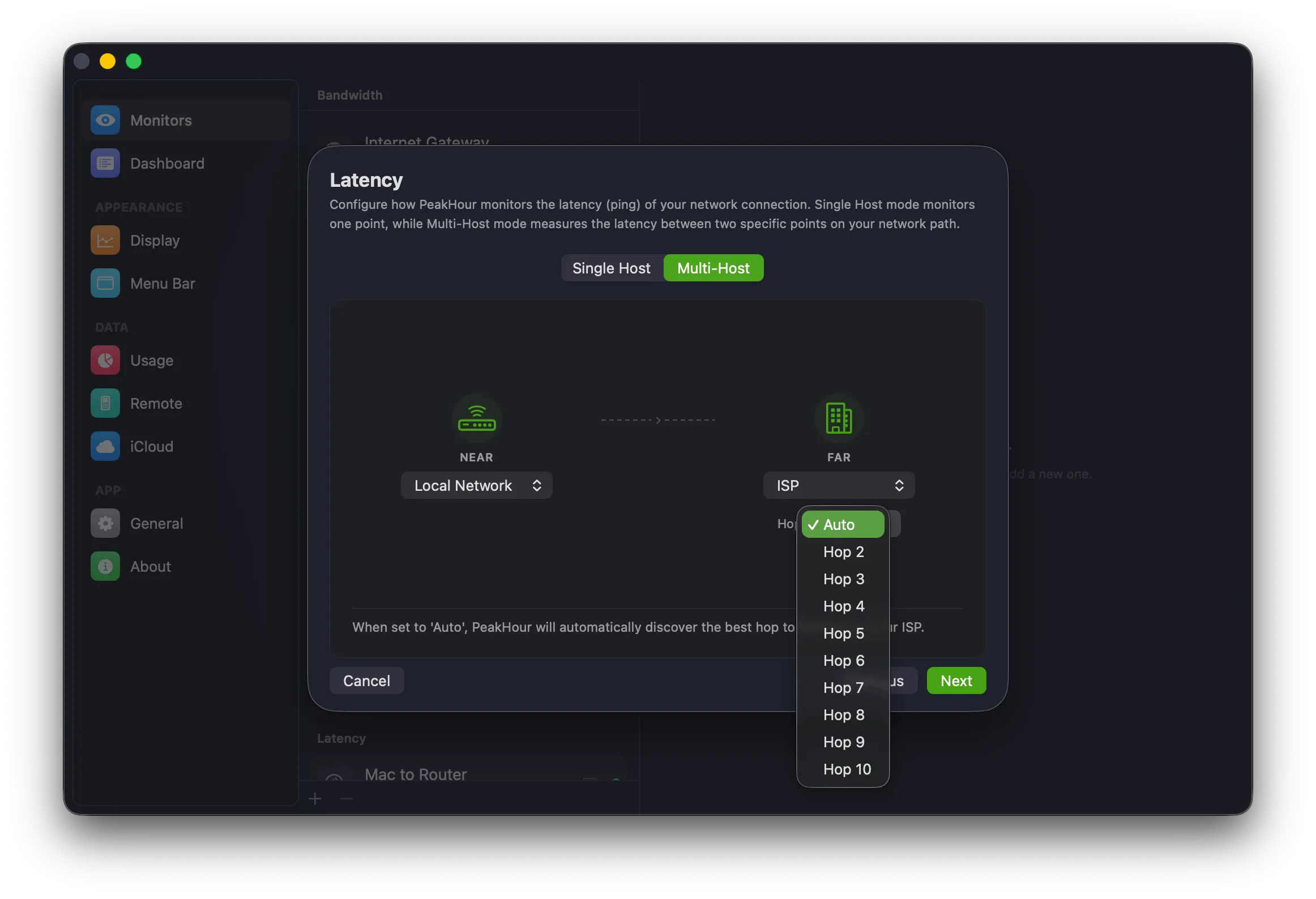1316x899 pixels.
Task: Choose Auto in the hop menu
Action: click(843, 524)
